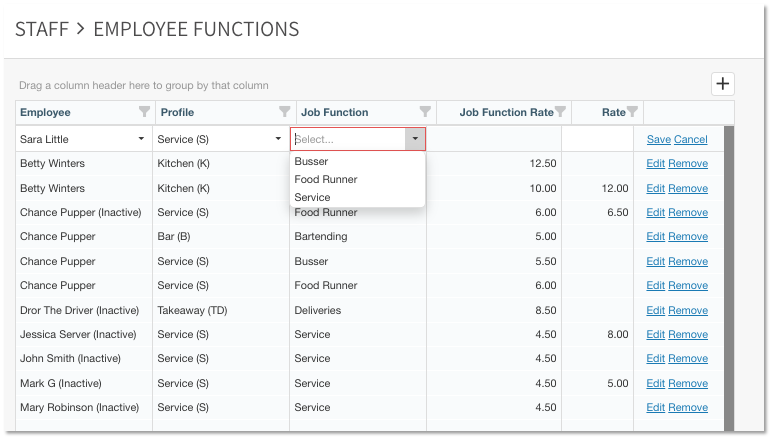Image resolution: width=772 pixels, height=439 pixels.
Task: Expand the Sara Little employee dropdown
Action: coord(141,139)
